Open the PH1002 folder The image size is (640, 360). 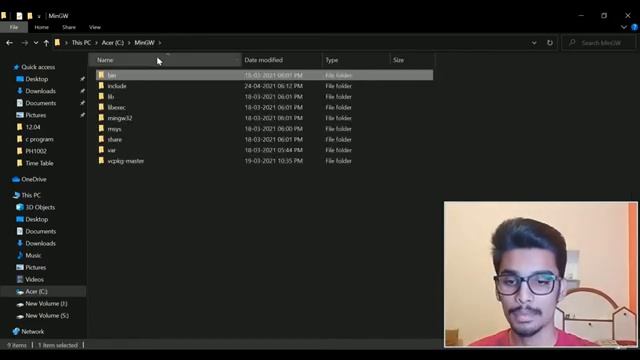pos(36,151)
